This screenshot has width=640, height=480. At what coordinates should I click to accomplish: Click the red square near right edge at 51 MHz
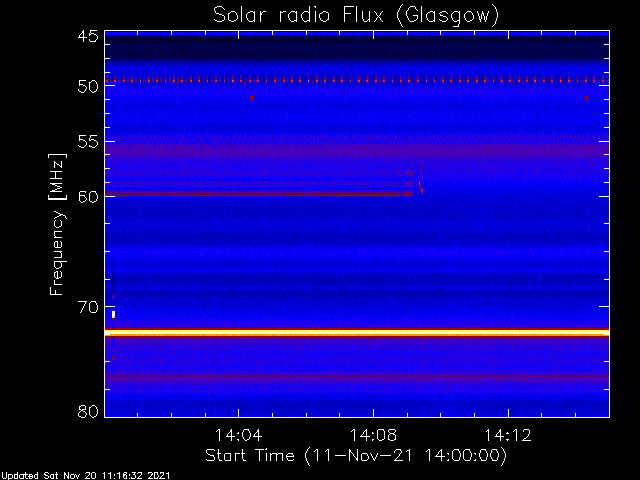(x=587, y=98)
